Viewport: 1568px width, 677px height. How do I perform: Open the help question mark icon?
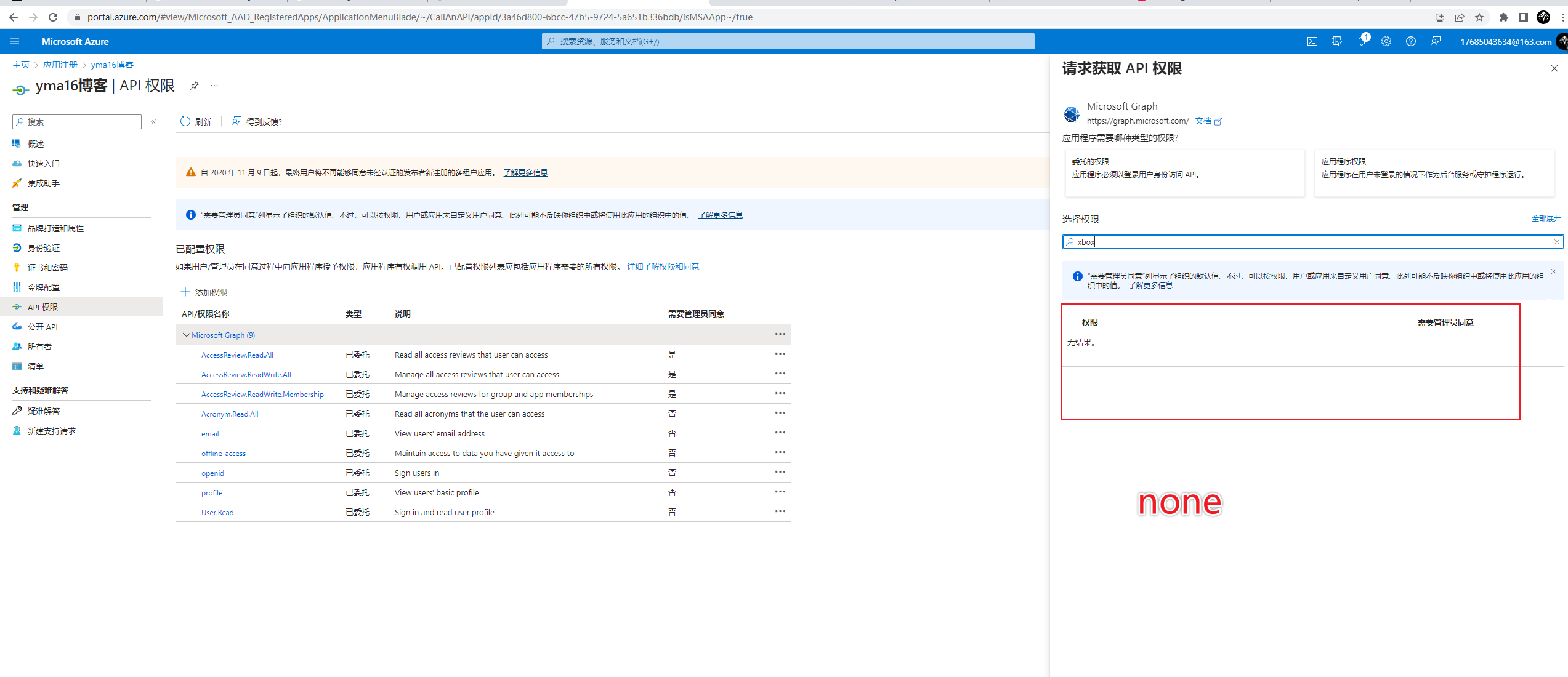coord(1411,41)
